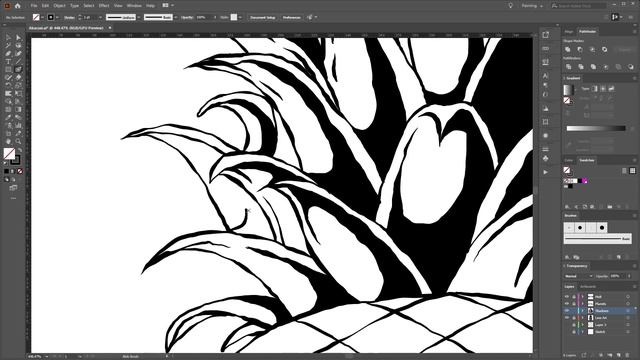640x360 pixels.
Task: Click the gradient slider bar
Action: (596, 128)
